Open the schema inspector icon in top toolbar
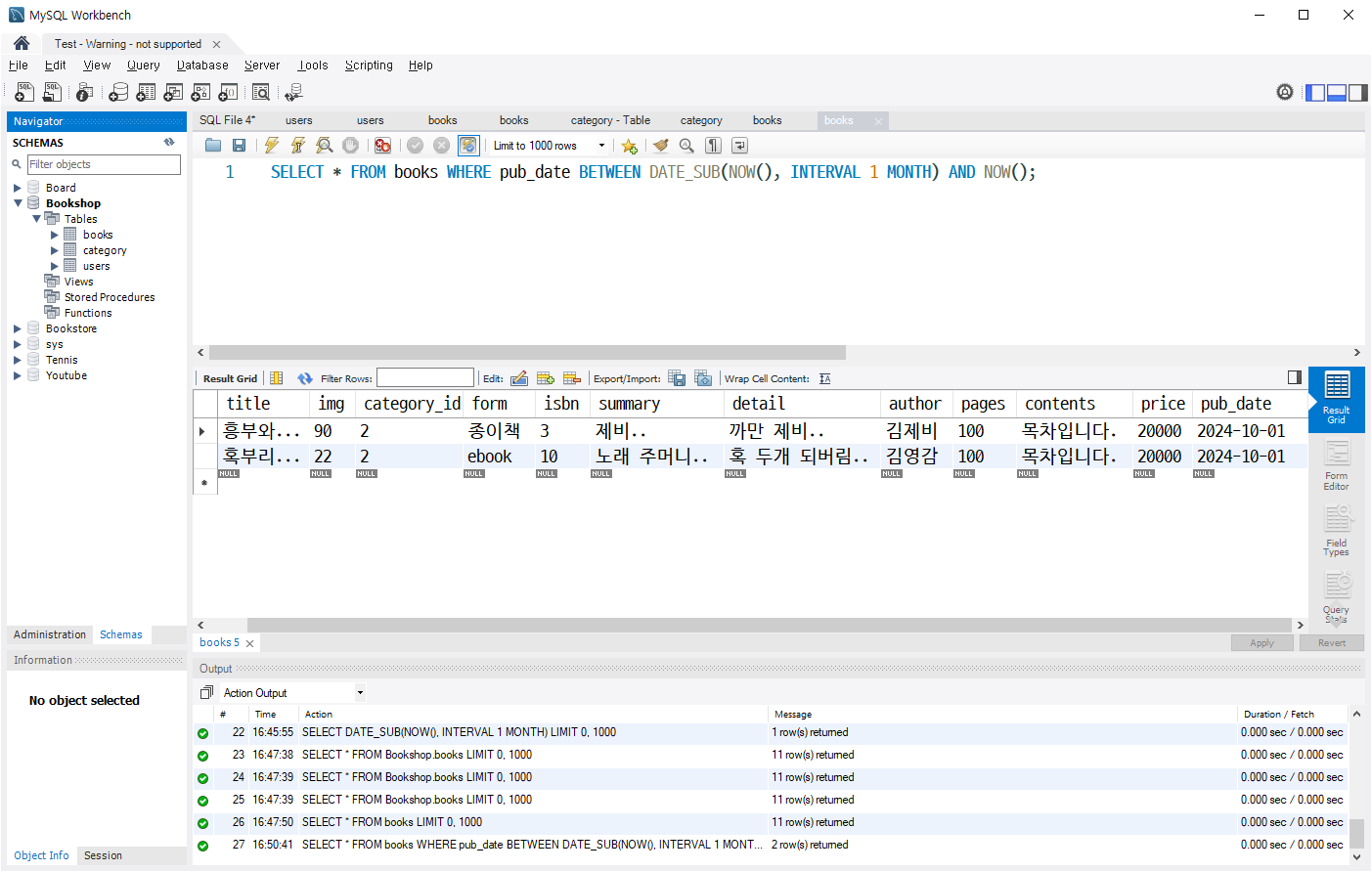The image size is (1372, 872). (85, 92)
